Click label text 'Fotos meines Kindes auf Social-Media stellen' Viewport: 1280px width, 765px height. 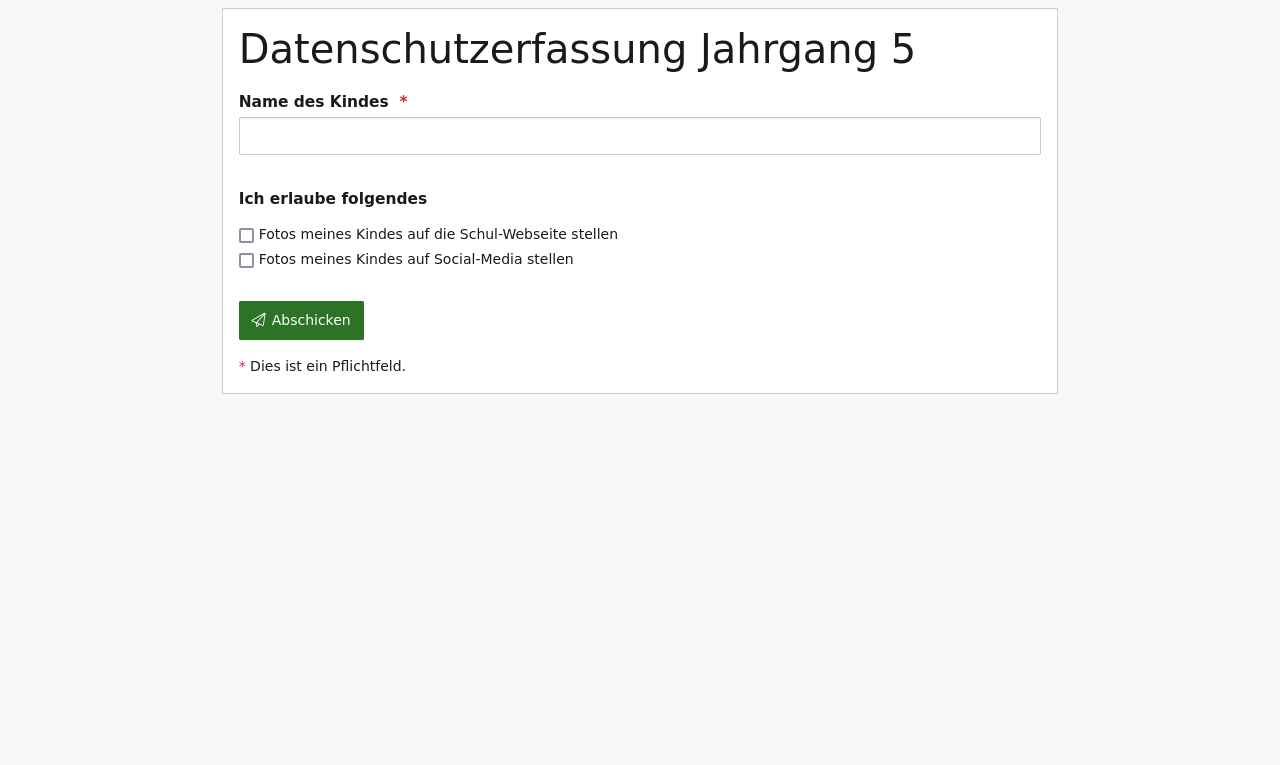416,259
